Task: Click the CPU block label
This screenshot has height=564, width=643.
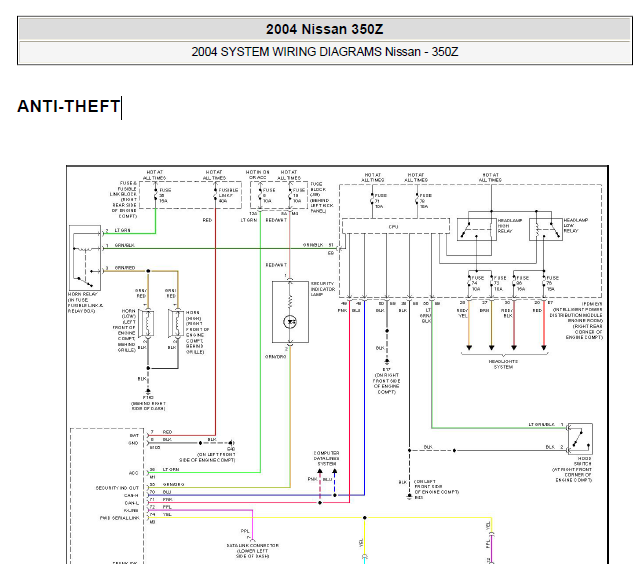Action: (393, 227)
